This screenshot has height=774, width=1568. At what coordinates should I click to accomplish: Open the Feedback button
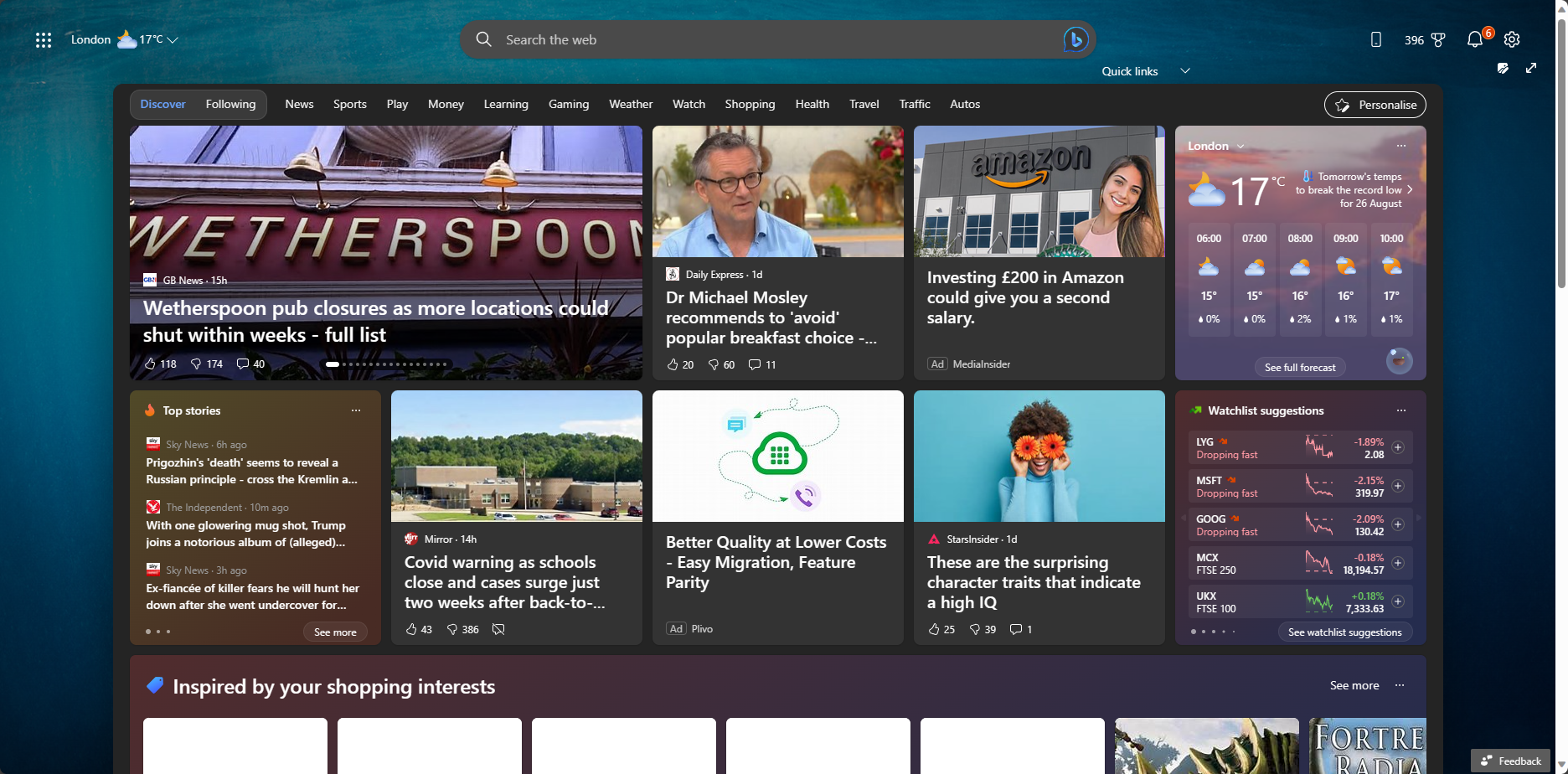(x=1511, y=761)
